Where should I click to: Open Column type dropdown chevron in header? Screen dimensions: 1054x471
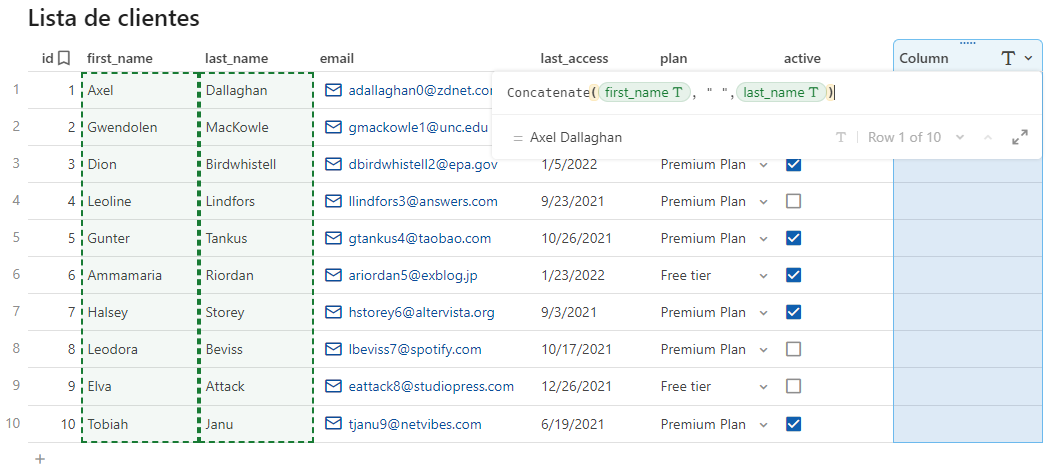1028,58
